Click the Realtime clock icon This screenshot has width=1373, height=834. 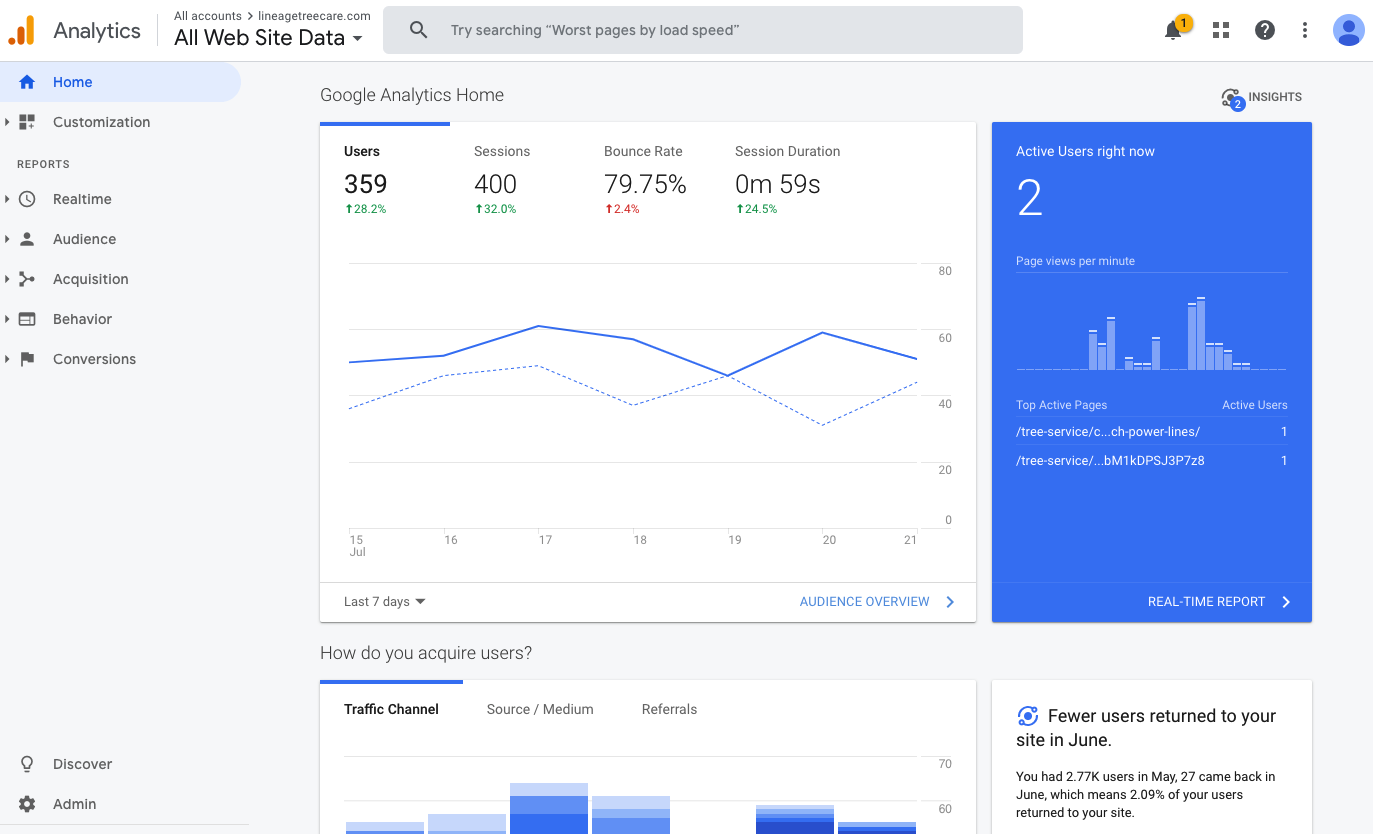tap(27, 199)
